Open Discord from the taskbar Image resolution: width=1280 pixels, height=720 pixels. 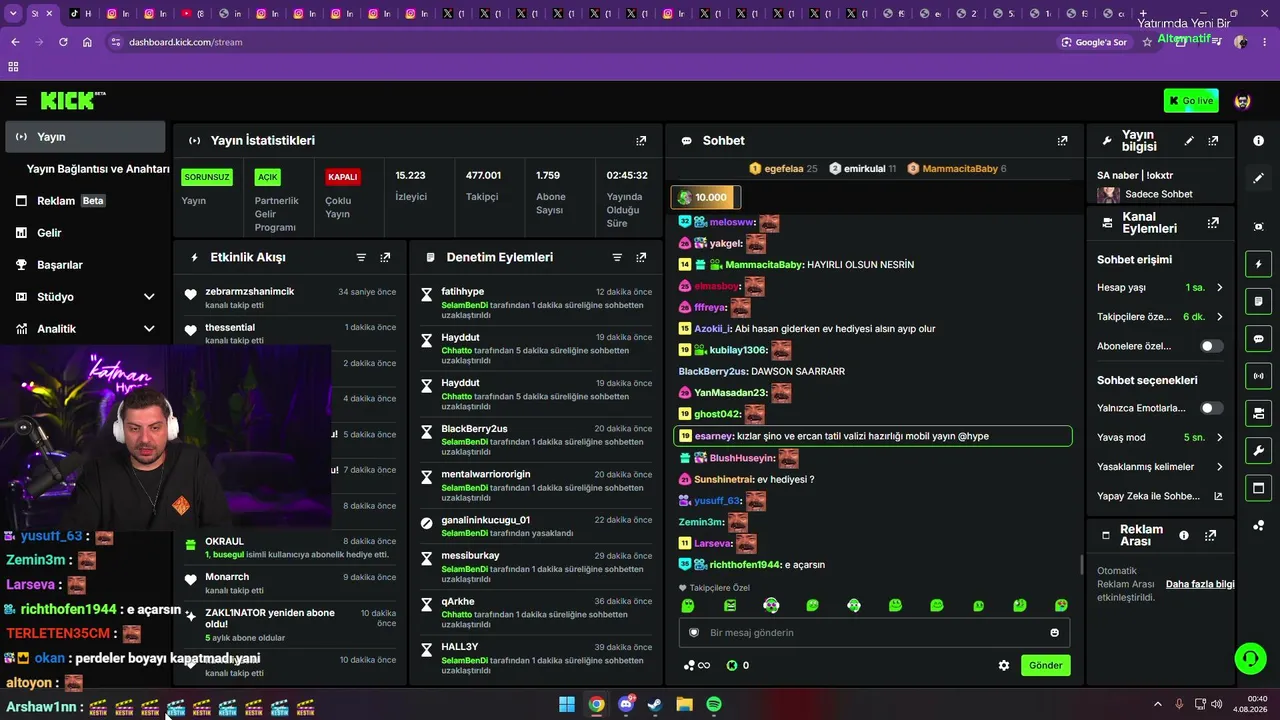click(x=626, y=704)
